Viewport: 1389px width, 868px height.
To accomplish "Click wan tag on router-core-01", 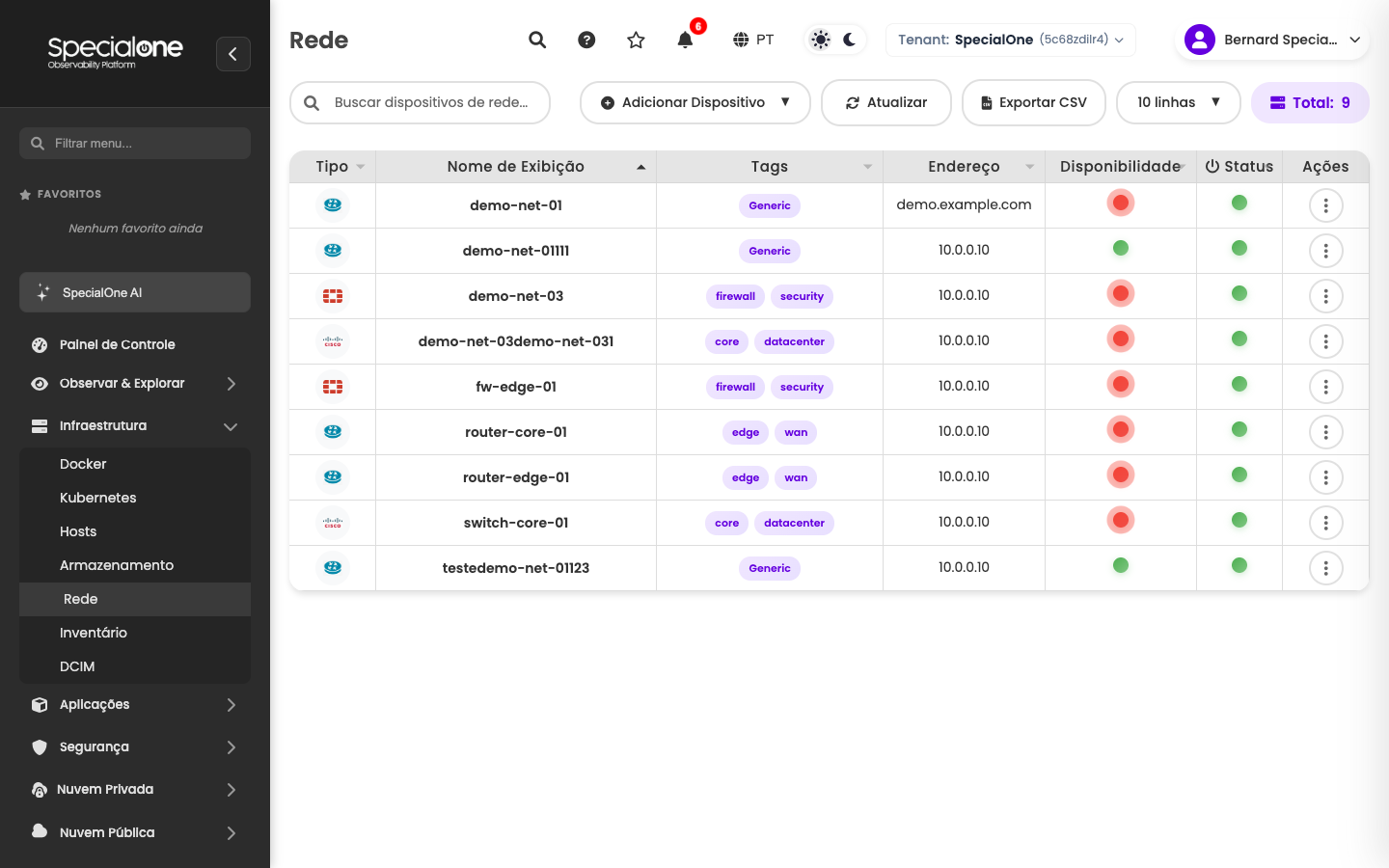I will (x=796, y=432).
